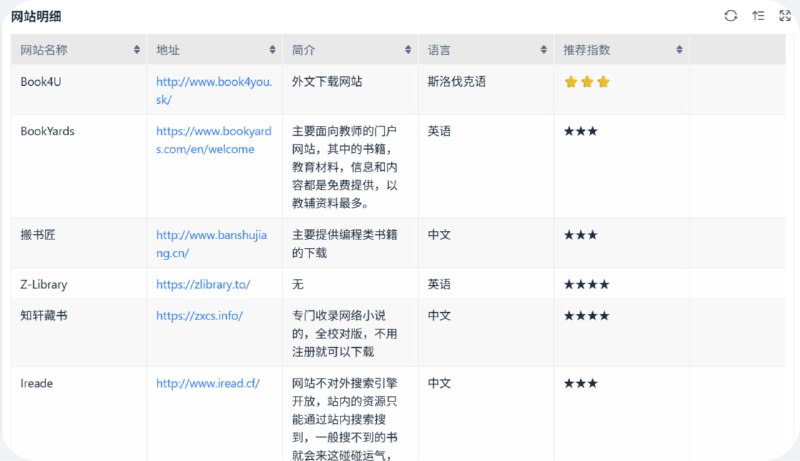Click the refresh icon in the panel header
The width and height of the screenshot is (800, 461).
[731, 16]
